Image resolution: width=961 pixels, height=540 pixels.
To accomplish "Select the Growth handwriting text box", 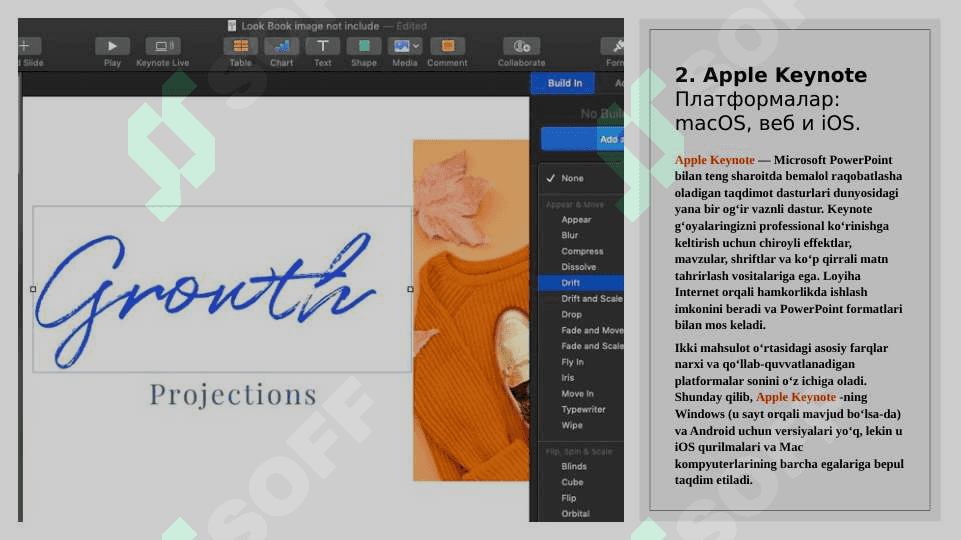I will [x=222, y=289].
